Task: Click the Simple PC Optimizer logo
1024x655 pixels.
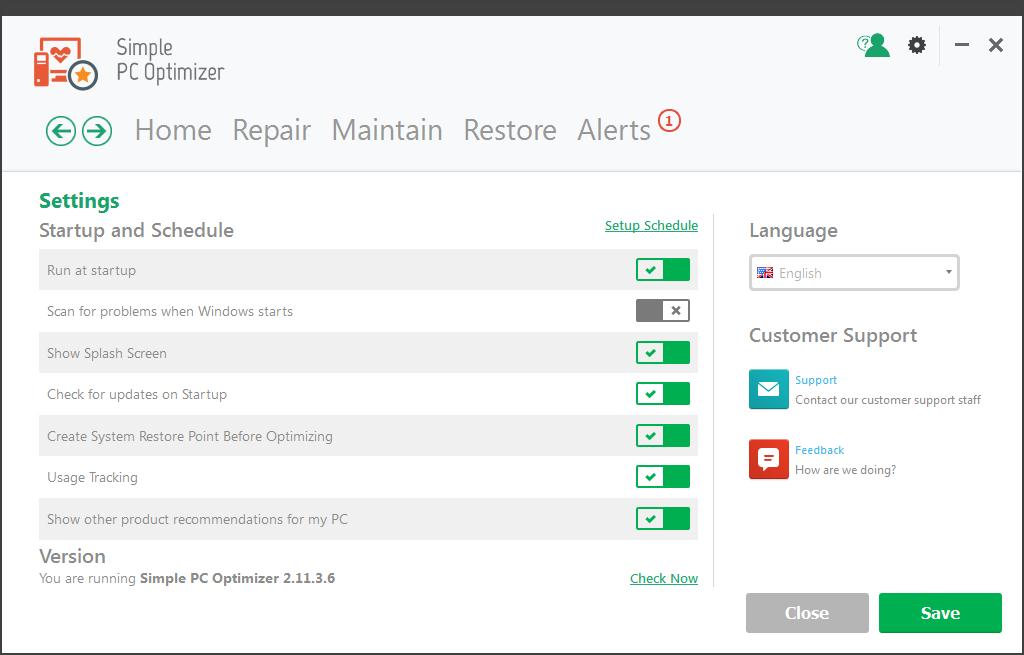Action: click(x=62, y=62)
